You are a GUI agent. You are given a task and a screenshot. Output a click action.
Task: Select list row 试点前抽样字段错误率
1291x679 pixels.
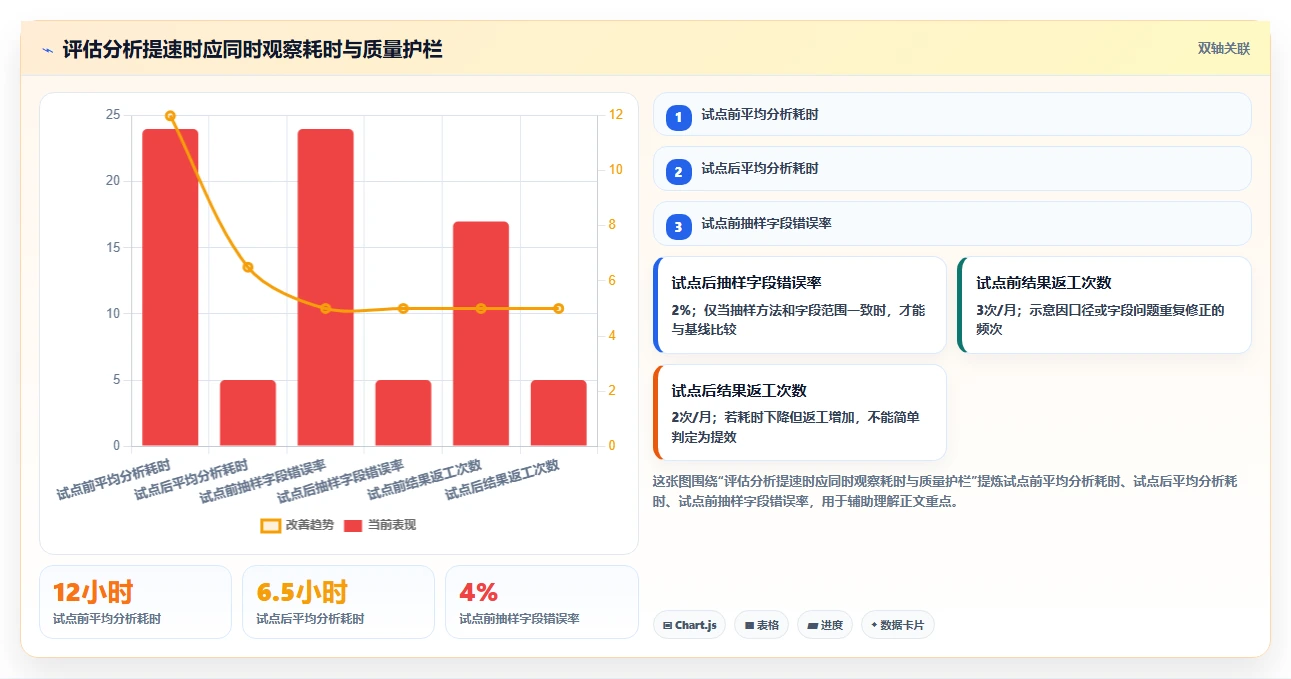click(952, 223)
